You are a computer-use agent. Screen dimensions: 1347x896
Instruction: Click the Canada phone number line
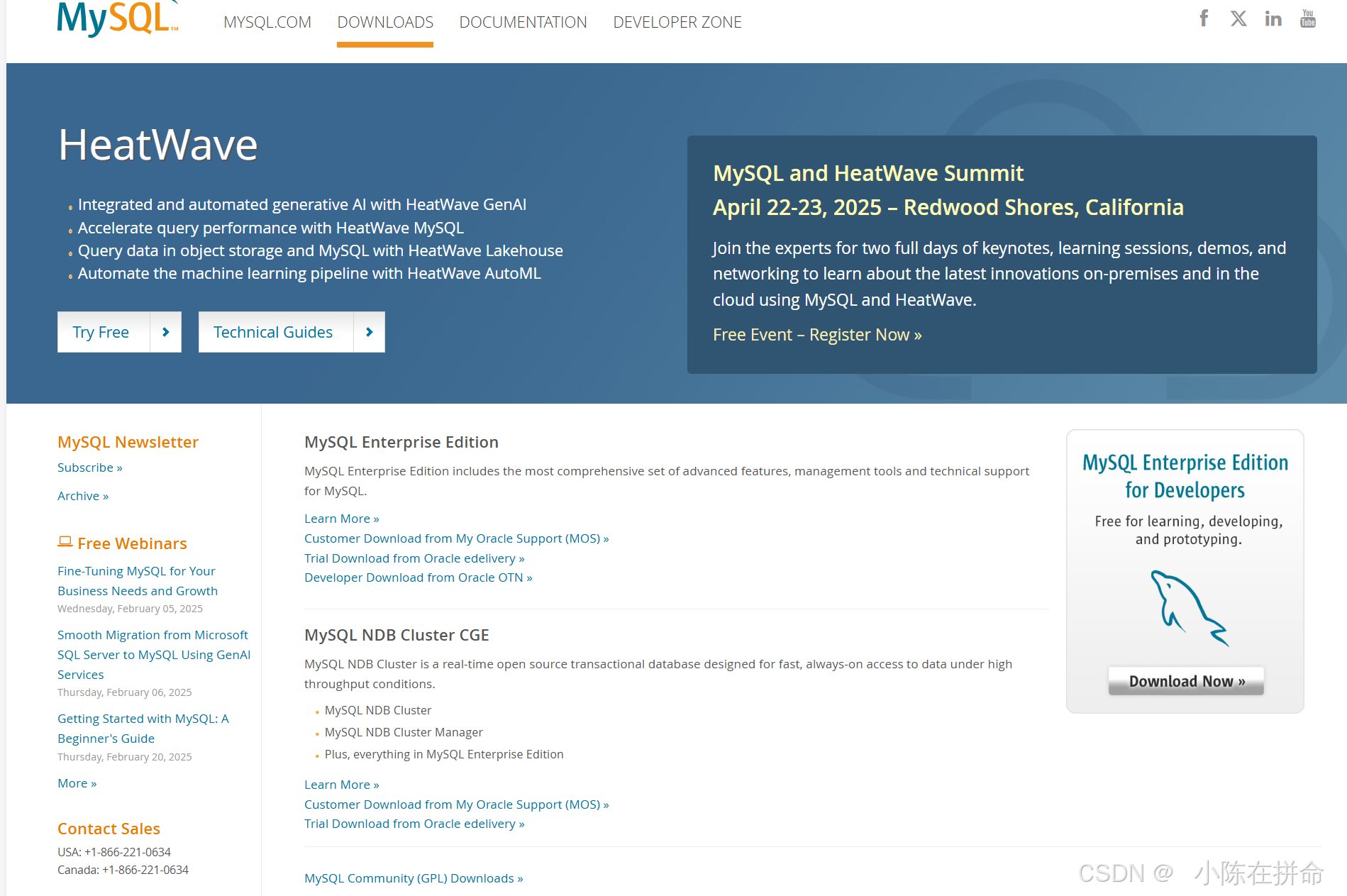pyautogui.click(x=123, y=870)
